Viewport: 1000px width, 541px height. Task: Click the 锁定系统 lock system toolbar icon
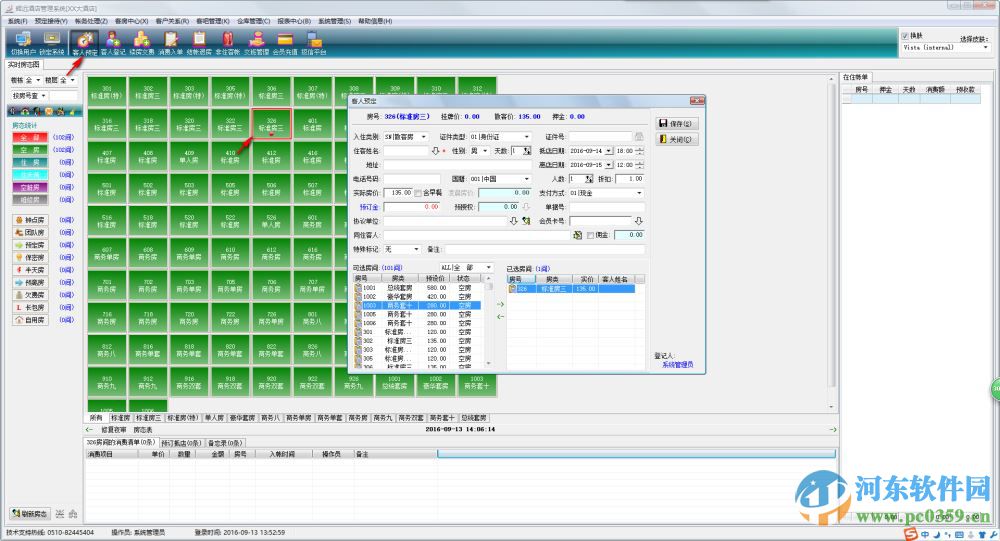coord(52,43)
